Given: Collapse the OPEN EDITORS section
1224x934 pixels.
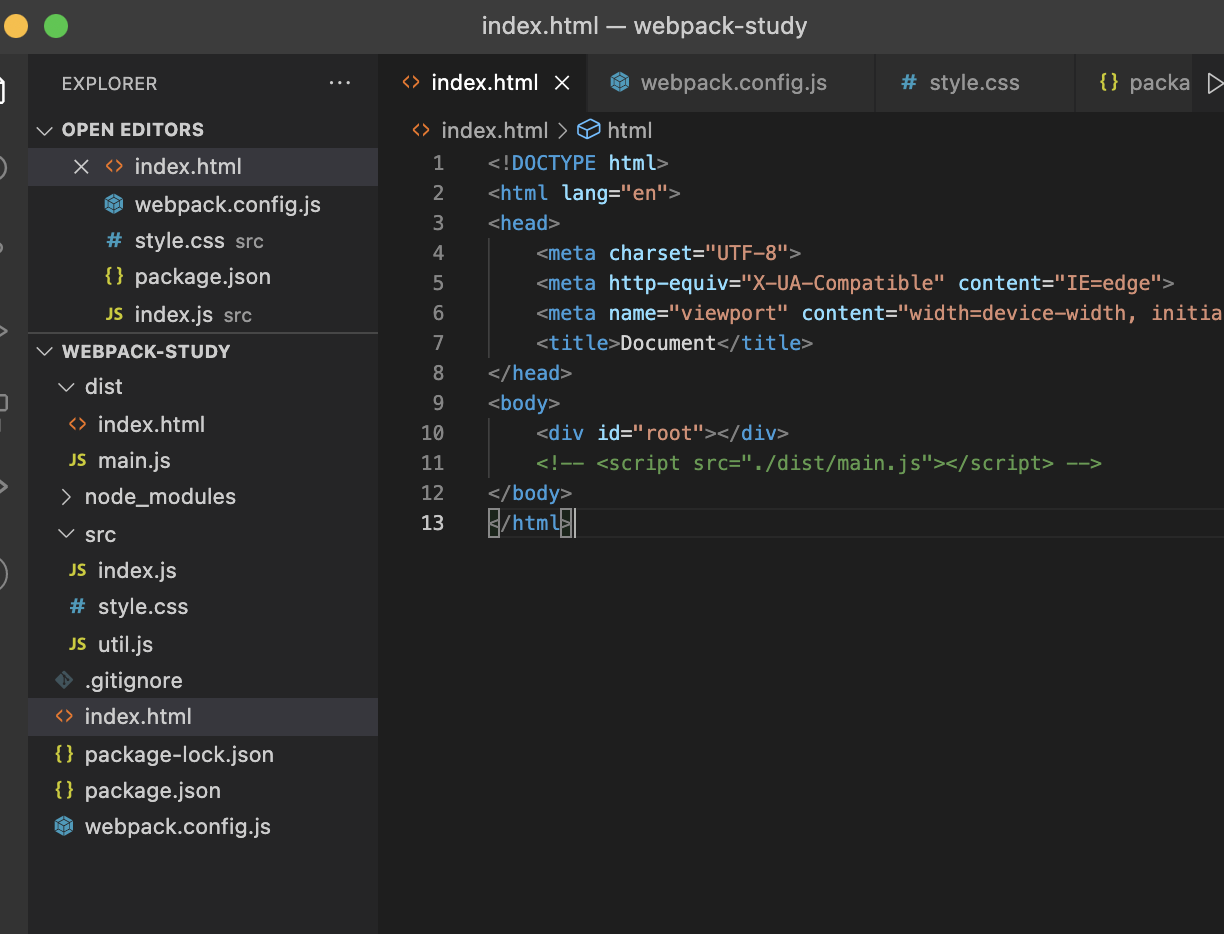Looking at the screenshot, I should 44,130.
